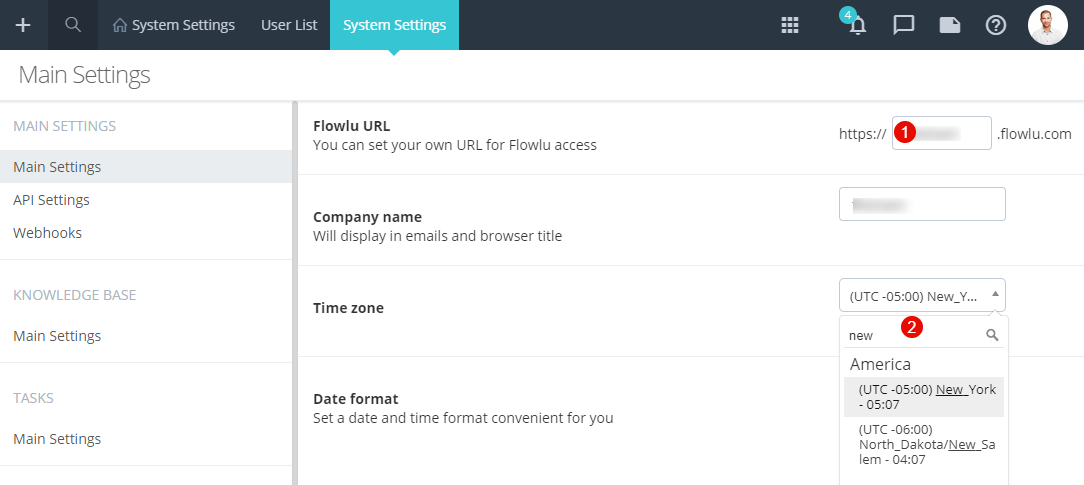
Task: Click the Company name input field
Action: tap(922, 204)
